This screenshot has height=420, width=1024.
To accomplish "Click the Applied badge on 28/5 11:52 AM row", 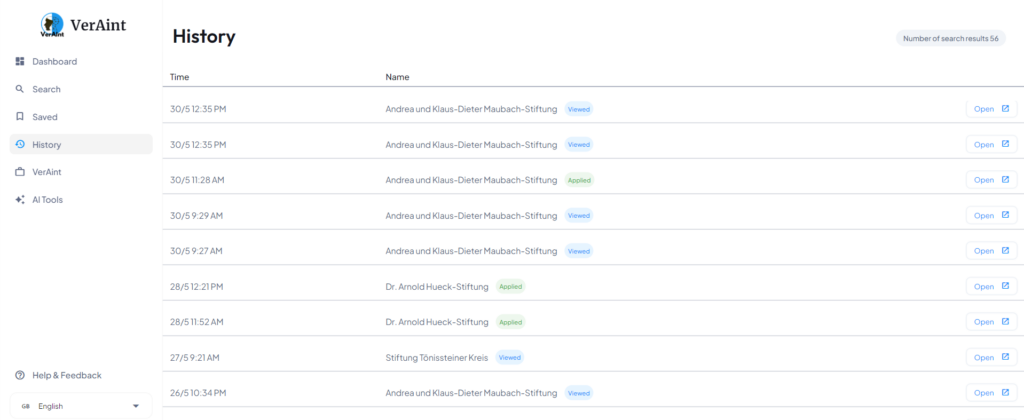I will [510, 322].
